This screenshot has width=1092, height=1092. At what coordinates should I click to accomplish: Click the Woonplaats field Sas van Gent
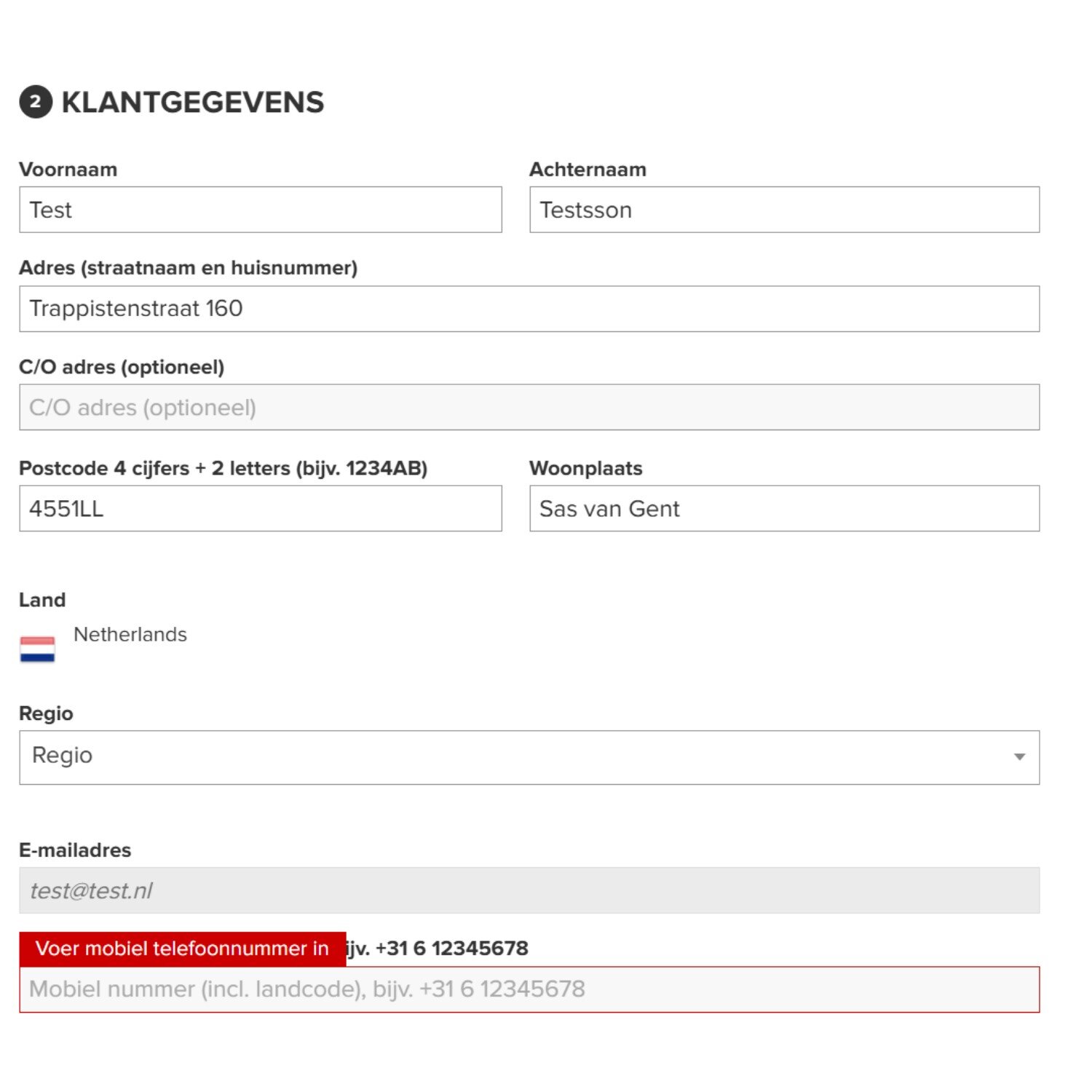point(784,508)
